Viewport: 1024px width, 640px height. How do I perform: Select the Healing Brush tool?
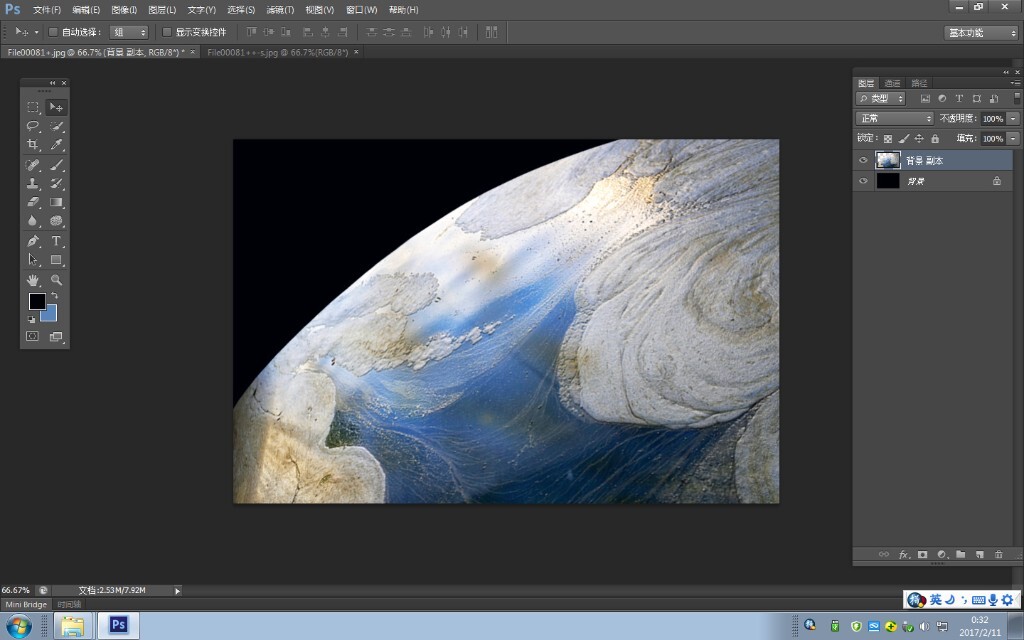coord(33,165)
